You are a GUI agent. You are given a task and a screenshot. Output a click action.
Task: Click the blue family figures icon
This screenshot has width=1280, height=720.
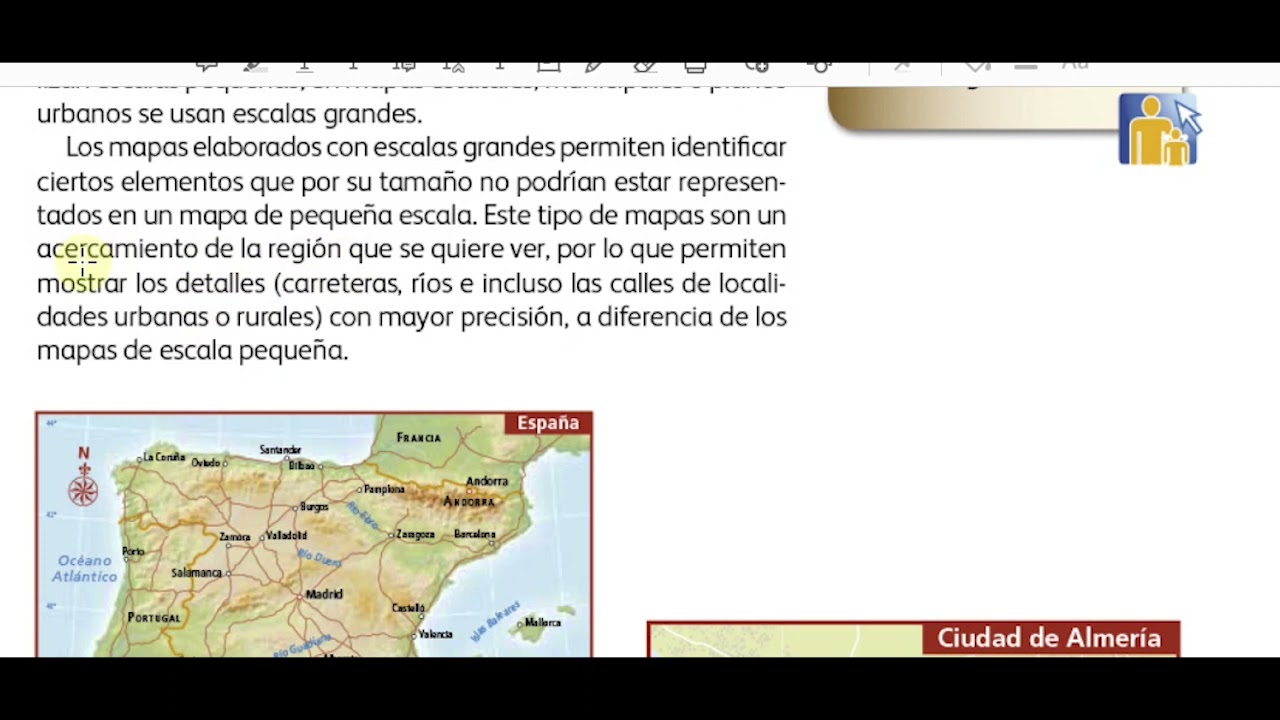tap(1158, 129)
